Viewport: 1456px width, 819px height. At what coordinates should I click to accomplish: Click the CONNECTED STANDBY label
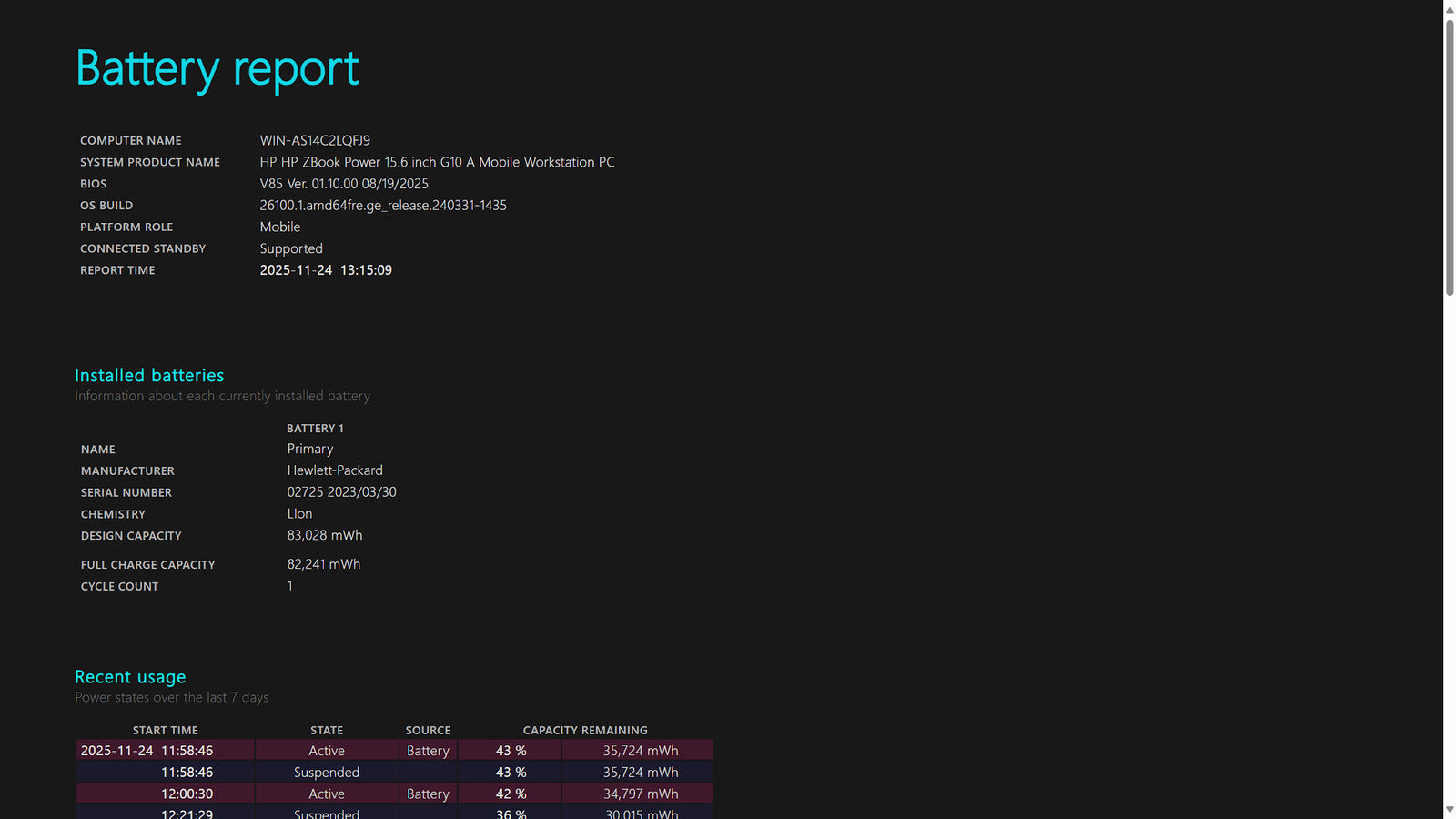pos(143,249)
